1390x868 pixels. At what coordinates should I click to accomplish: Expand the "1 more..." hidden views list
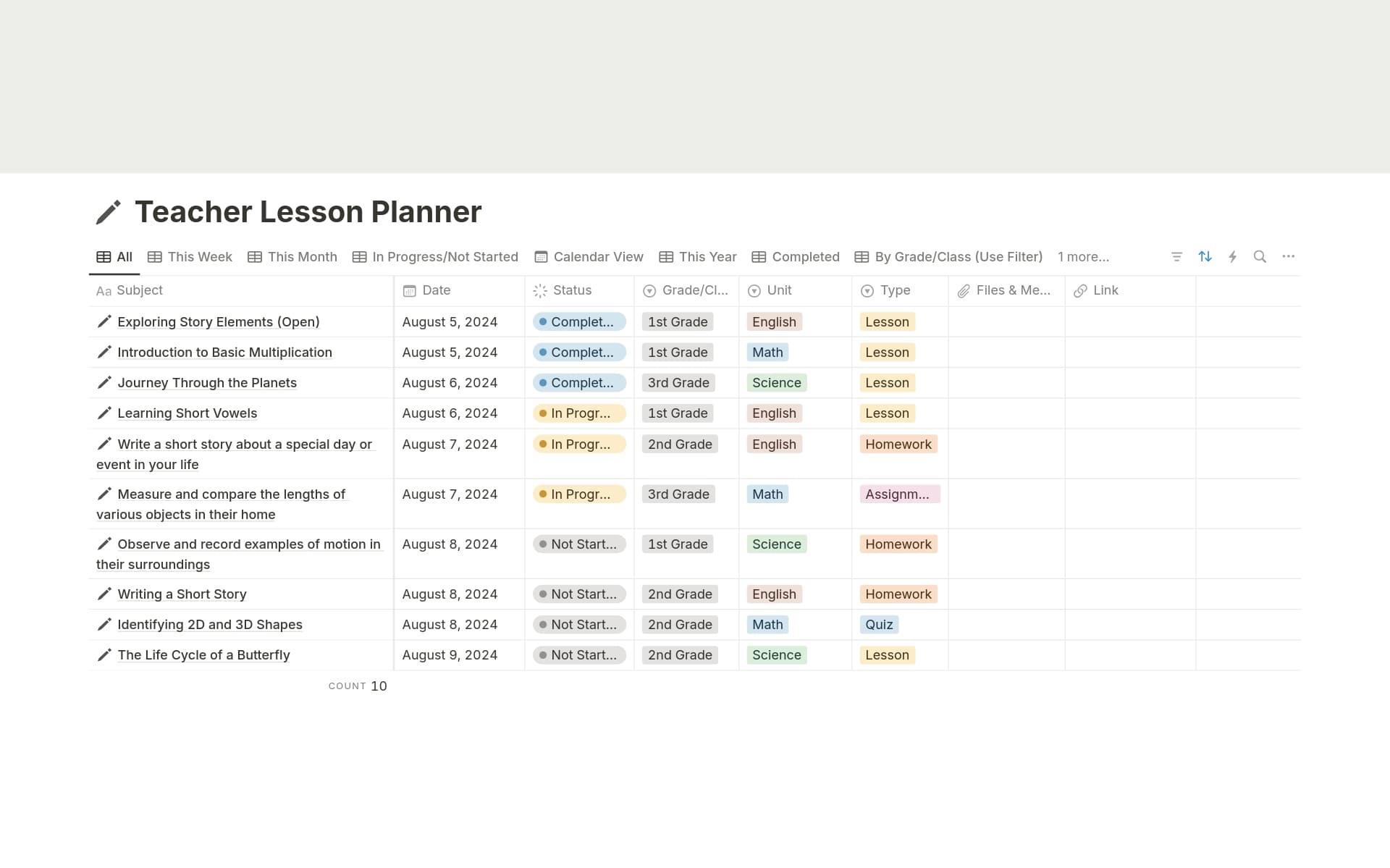click(x=1082, y=256)
